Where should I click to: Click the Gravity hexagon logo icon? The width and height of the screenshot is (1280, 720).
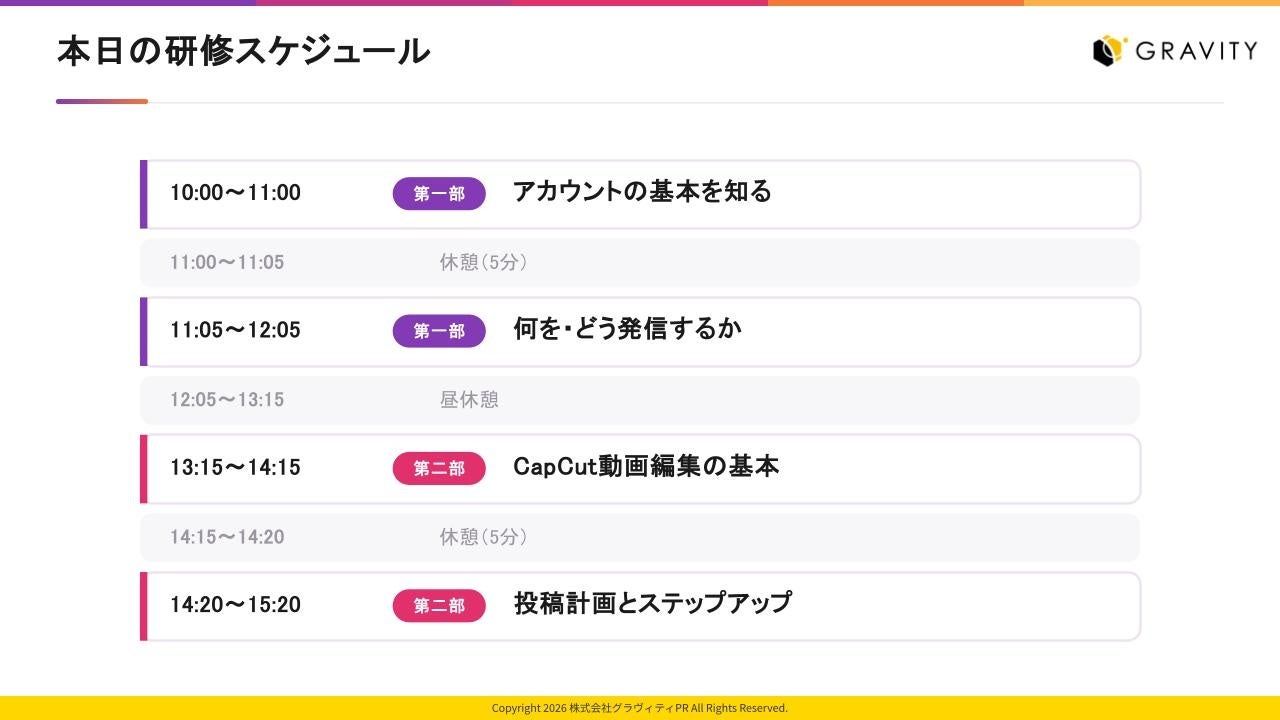point(1110,50)
